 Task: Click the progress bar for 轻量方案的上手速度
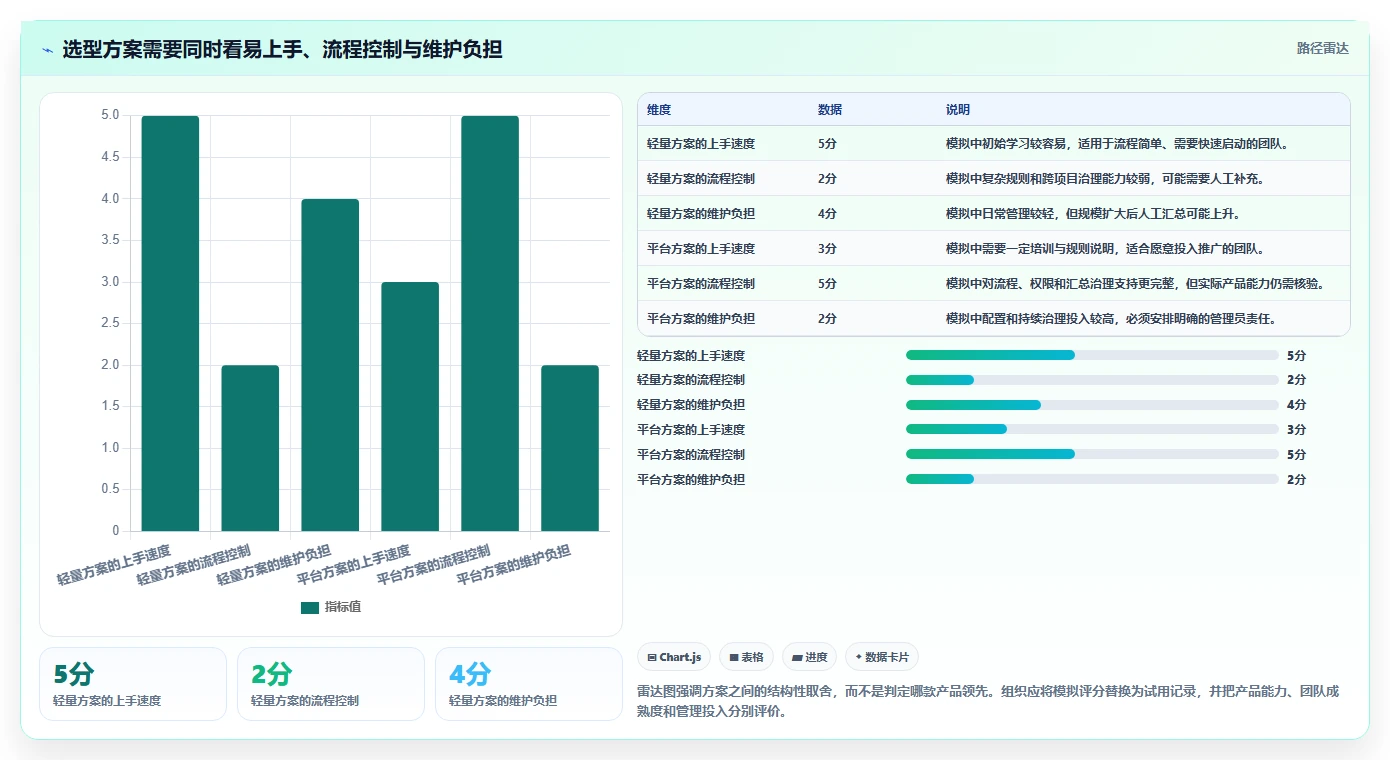pos(1092,355)
